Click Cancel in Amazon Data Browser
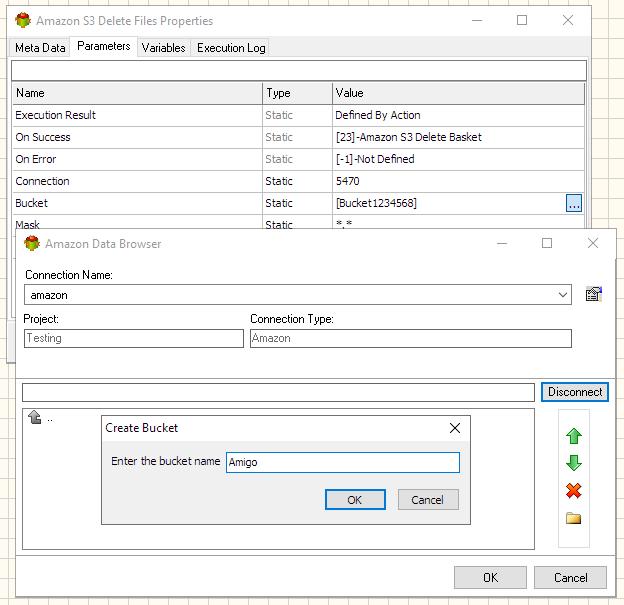Image resolution: width=624 pixels, height=605 pixels. click(x=570, y=578)
